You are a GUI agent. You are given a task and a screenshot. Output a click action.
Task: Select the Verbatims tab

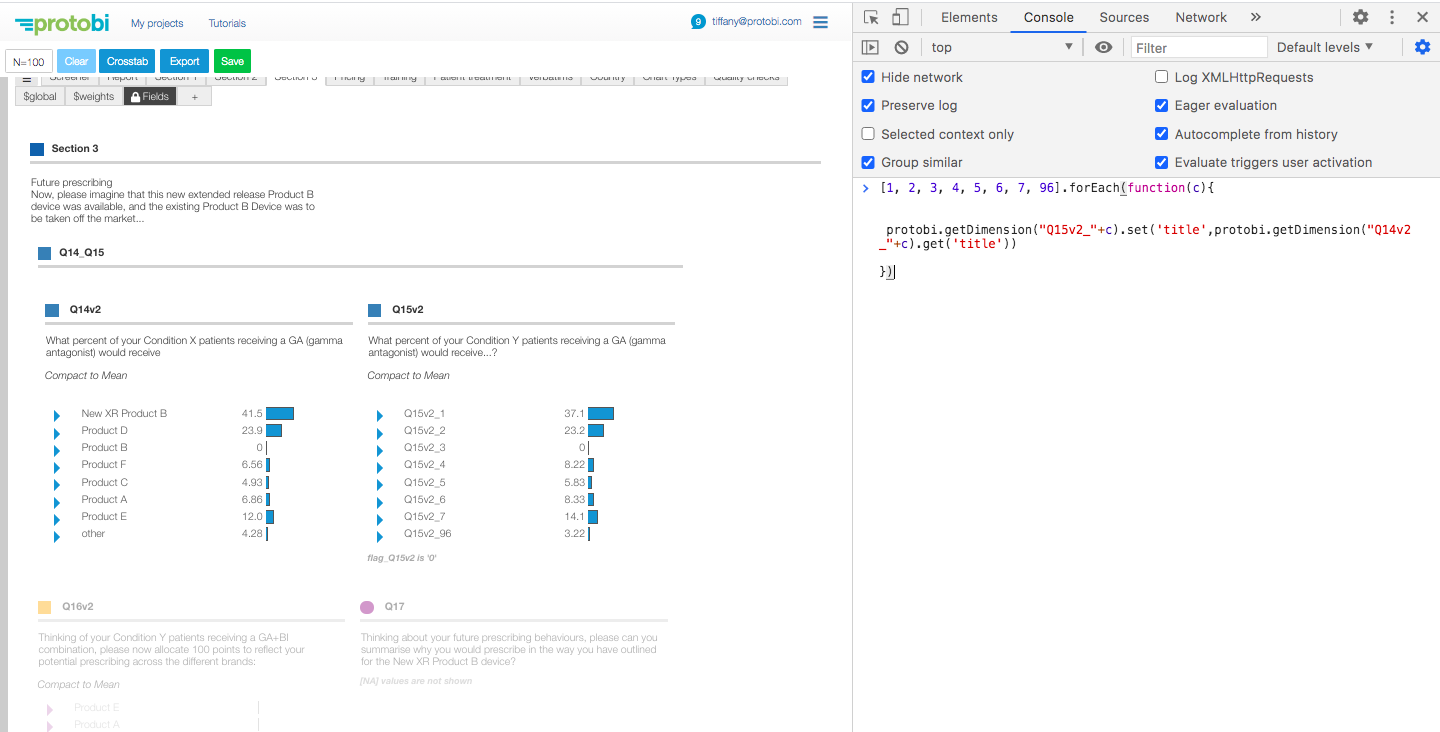[x=550, y=75]
